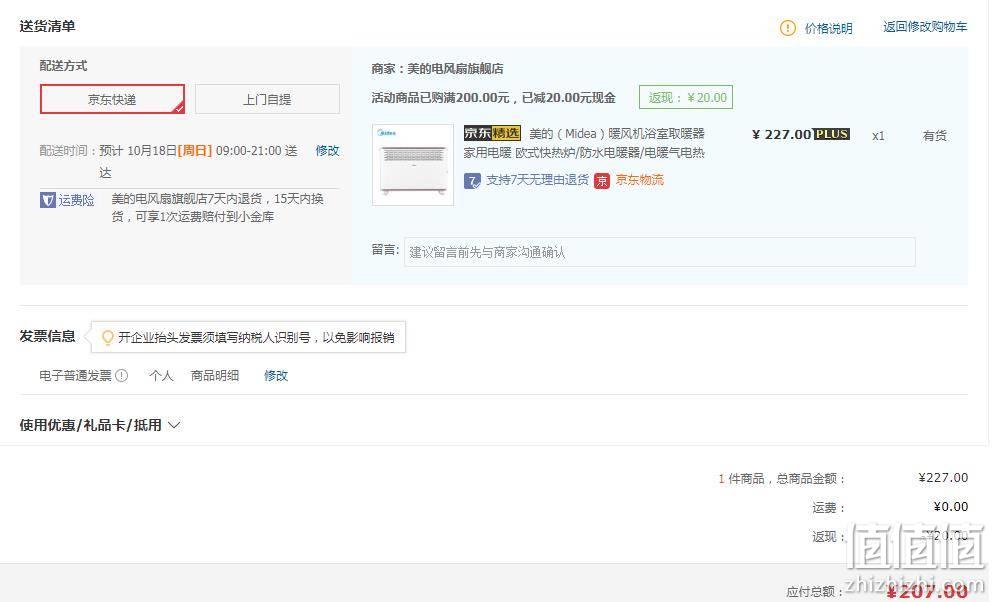Image resolution: width=994 pixels, height=602 pixels.
Task: Click the 京东精选 badge
Action: click(x=492, y=133)
